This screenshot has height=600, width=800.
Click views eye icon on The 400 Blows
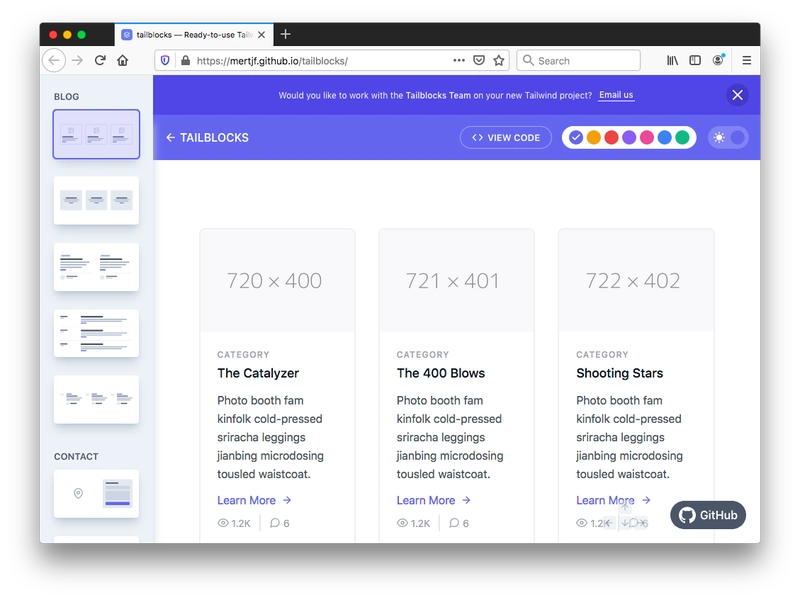point(403,523)
